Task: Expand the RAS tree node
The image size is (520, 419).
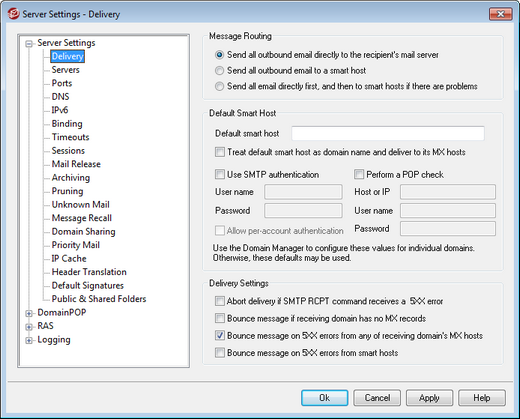Action: click(x=29, y=327)
